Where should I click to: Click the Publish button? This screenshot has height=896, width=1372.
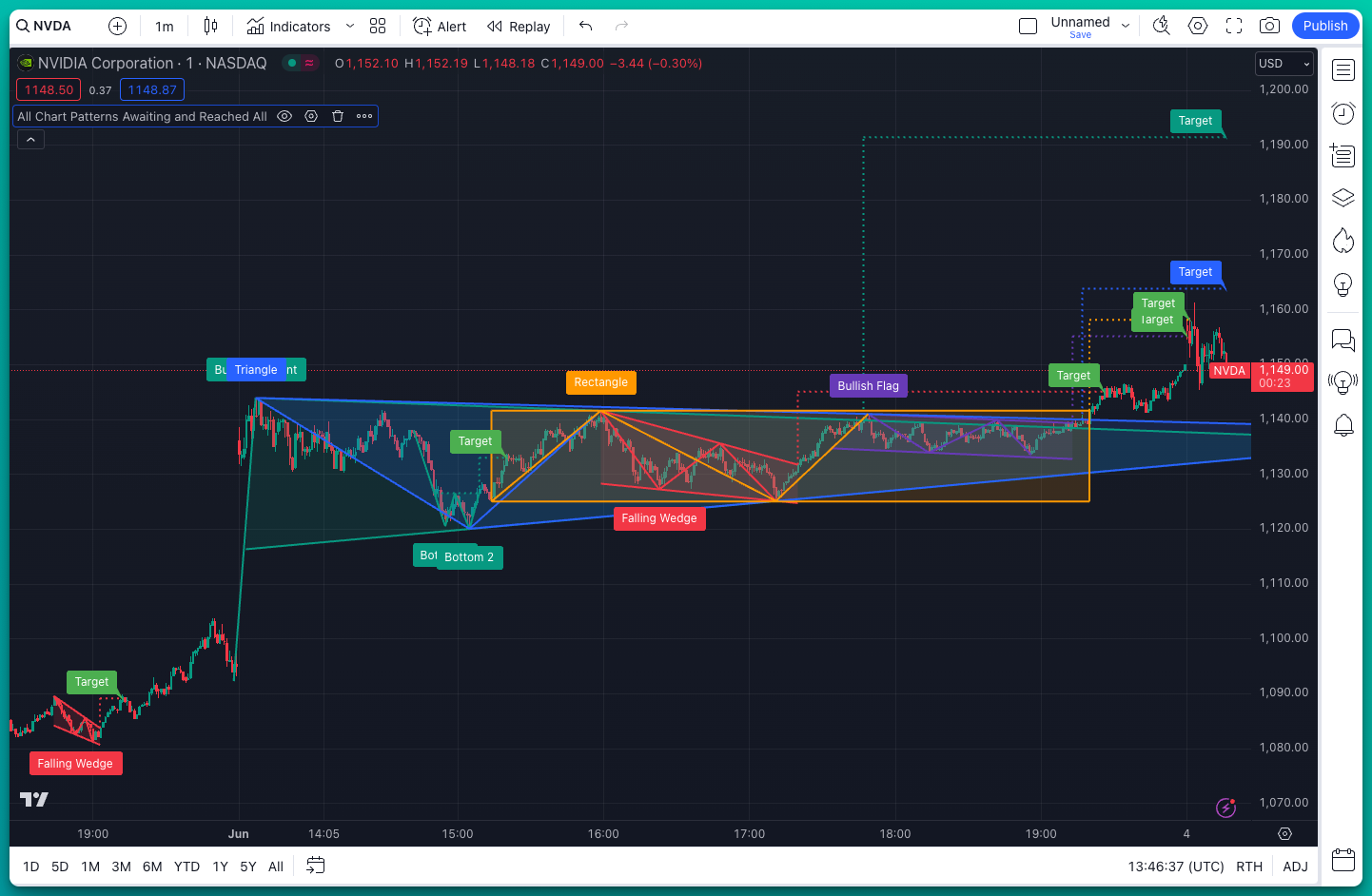(x=1324, y=26)
